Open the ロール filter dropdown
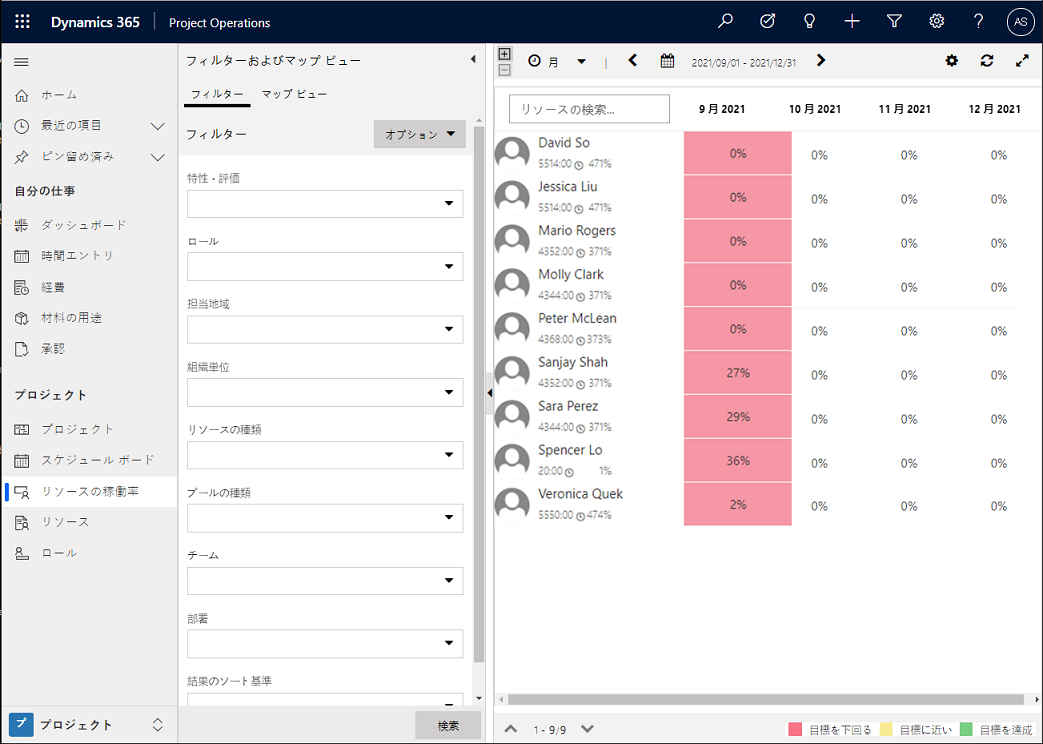This screenshot has width=1043, height=744. click(325, 267)
